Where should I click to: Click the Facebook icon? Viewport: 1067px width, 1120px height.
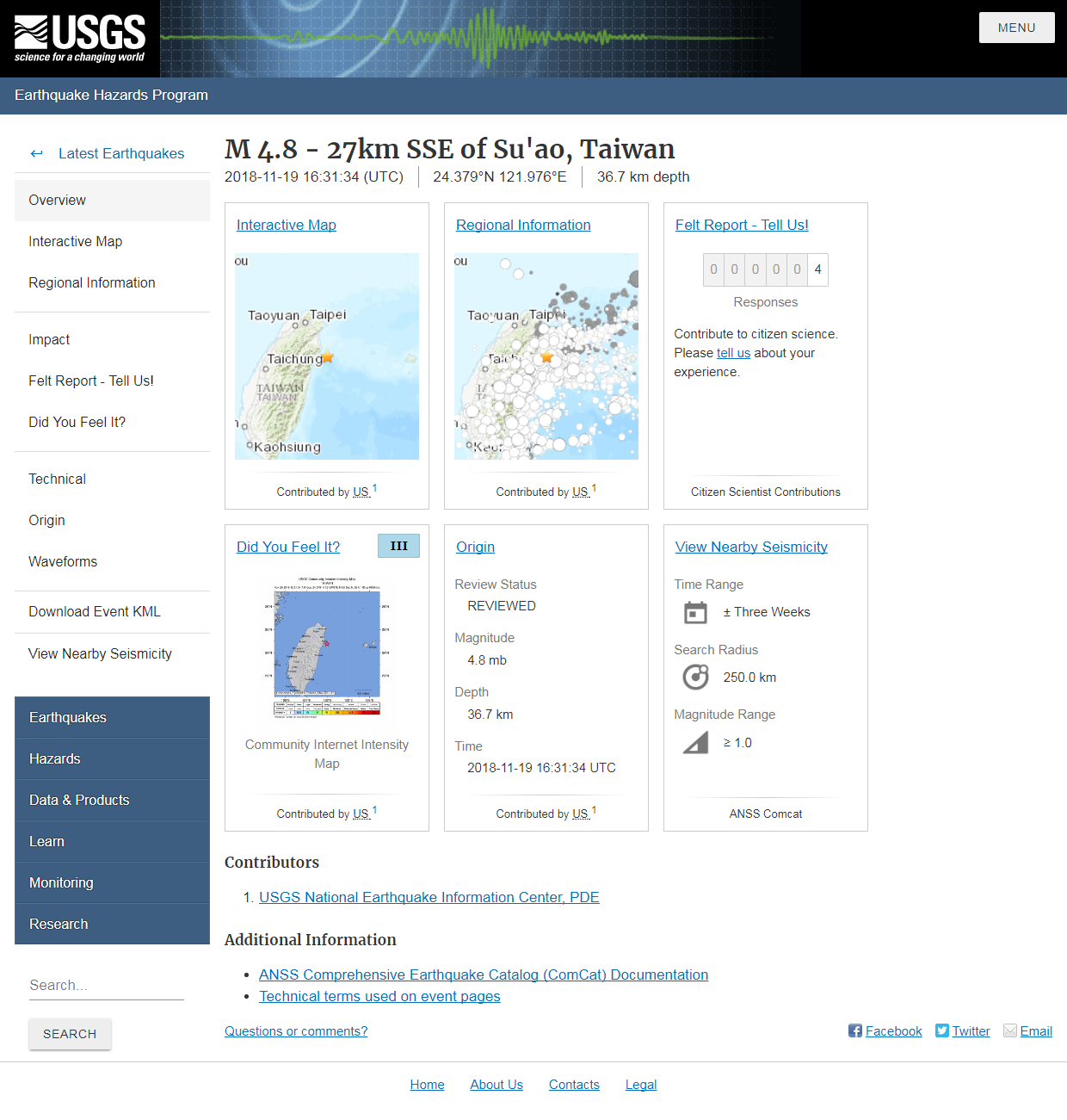[x=855, y=1030]
